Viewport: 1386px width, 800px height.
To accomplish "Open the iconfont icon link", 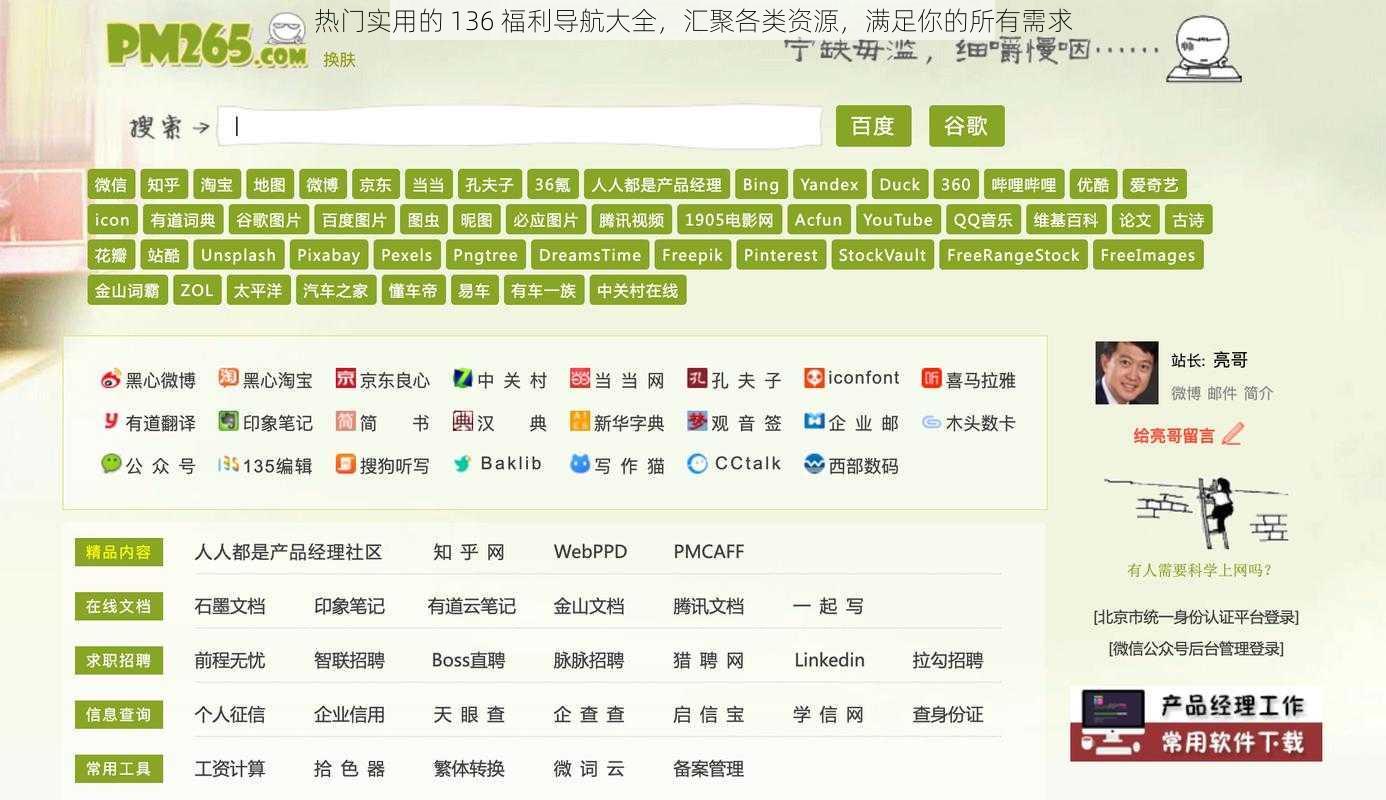I will click(852, 378).
